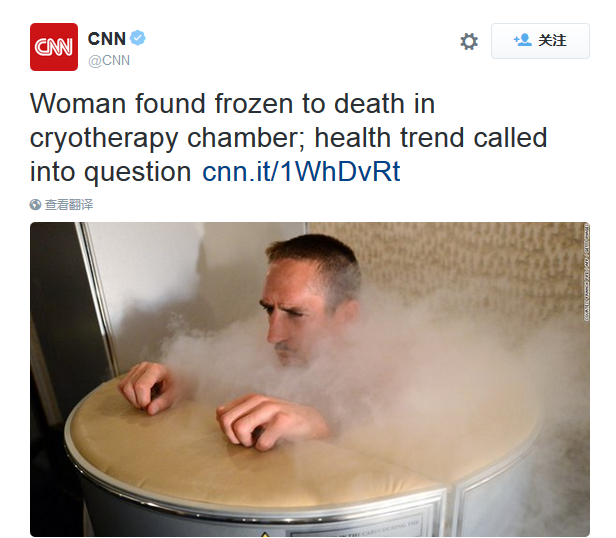The image size is (616, 538).
Task: Click the globe icon beside 查看翻译
Action: click(35, 204)
